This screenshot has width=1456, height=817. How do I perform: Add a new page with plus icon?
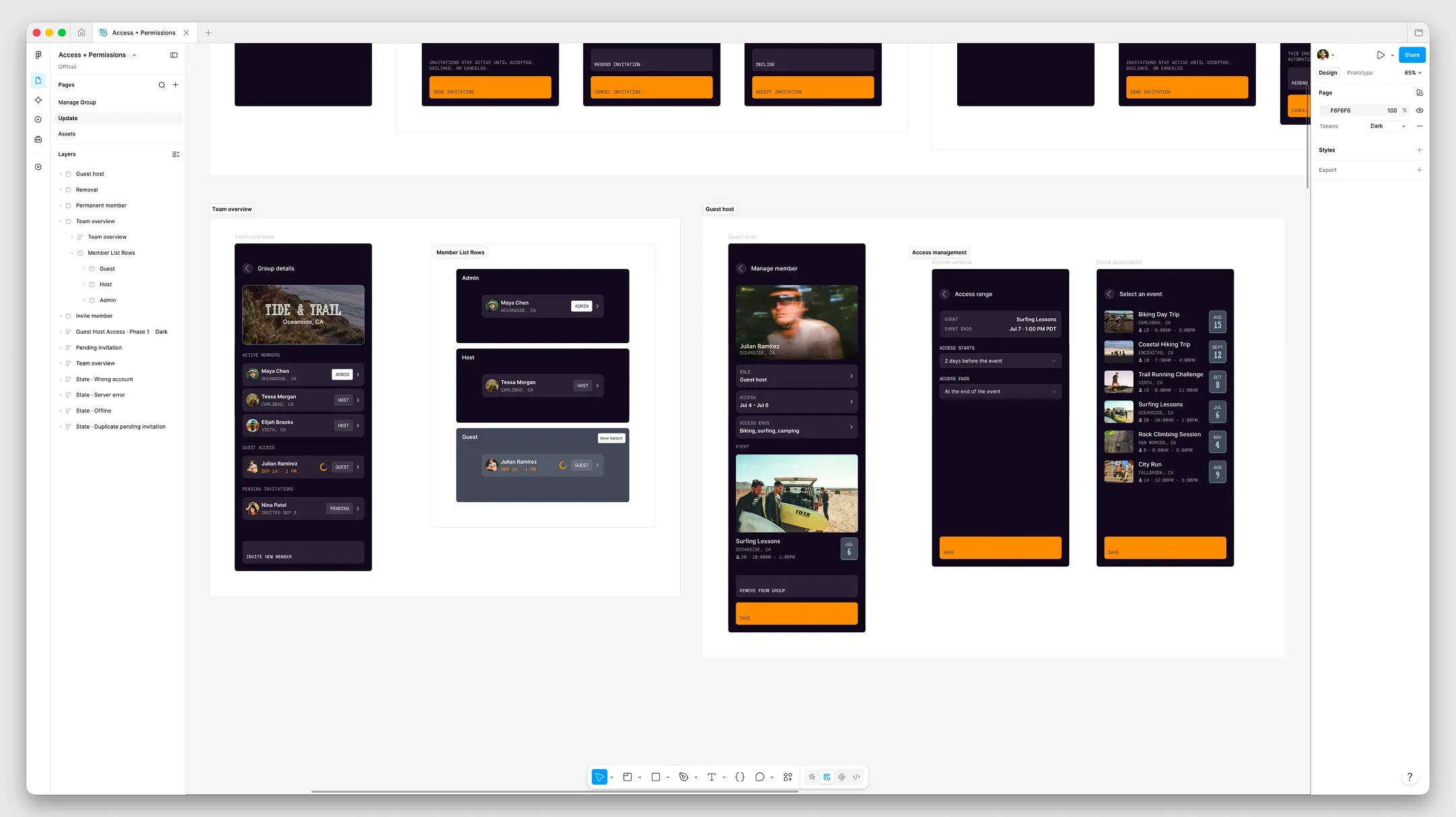[176, 85]
